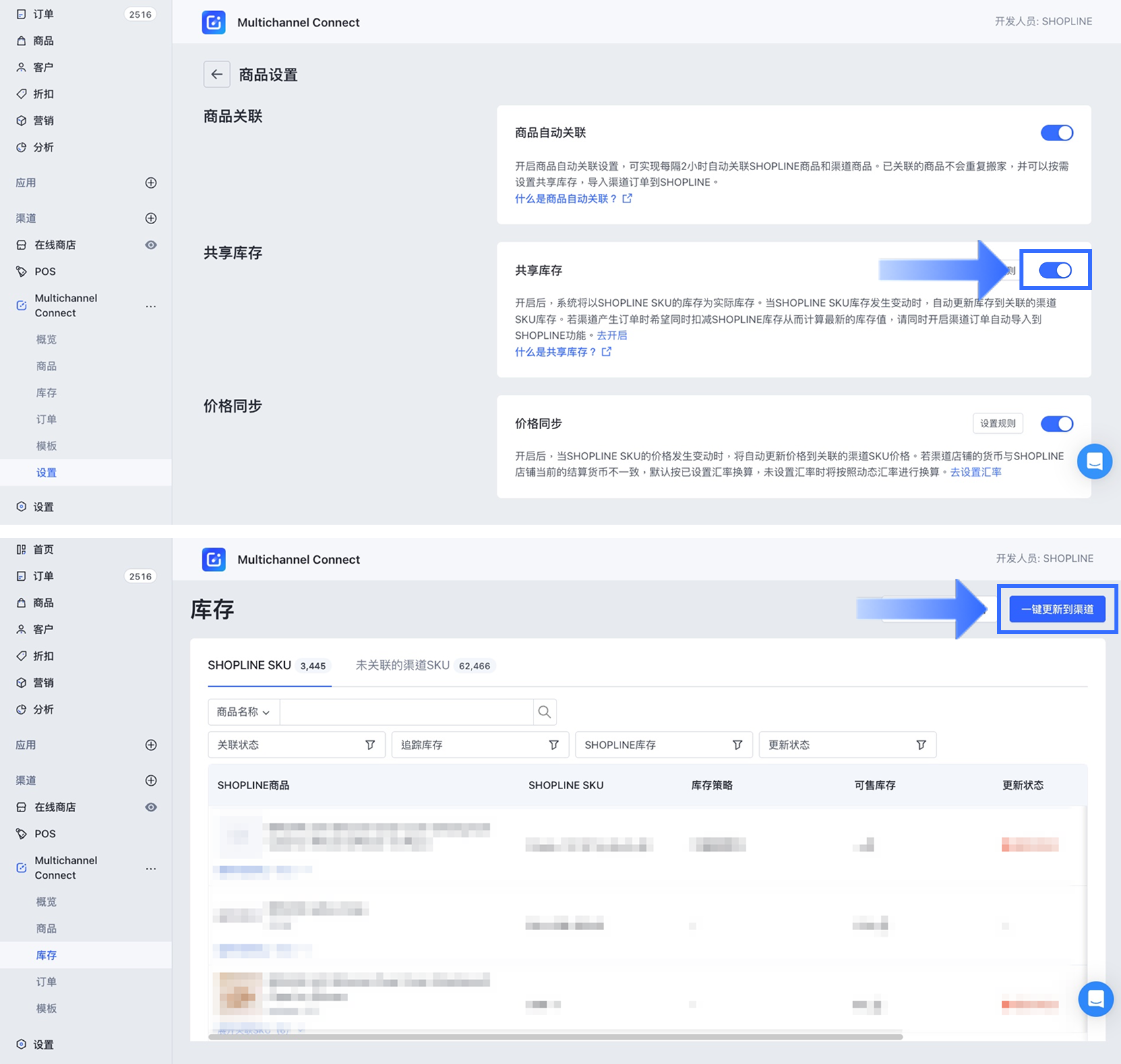Click the horizontal scrollbar below the inventory table

[x=555, y=1037]
